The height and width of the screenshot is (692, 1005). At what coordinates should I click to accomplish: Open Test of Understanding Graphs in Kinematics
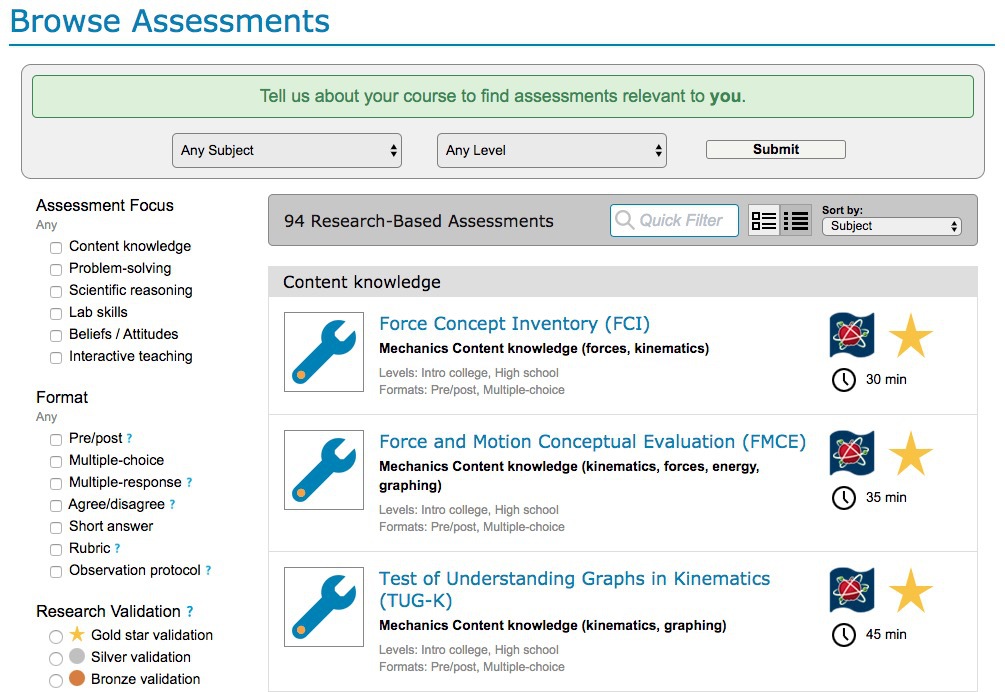(574, 589)
